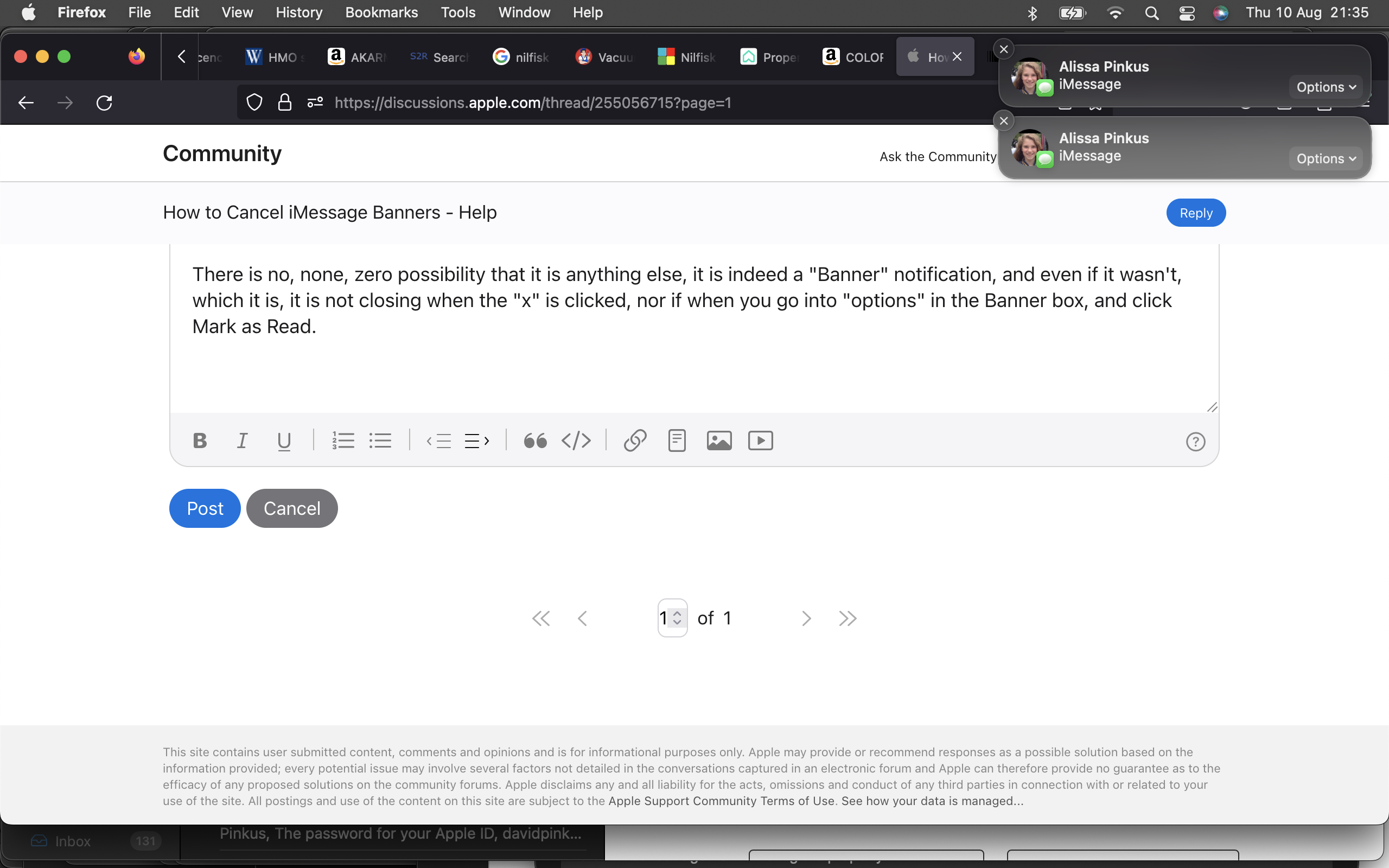Viewport: 1389px width, 868px height.
Task: Toggle underline formatting
Action: (x=284, y=441)
